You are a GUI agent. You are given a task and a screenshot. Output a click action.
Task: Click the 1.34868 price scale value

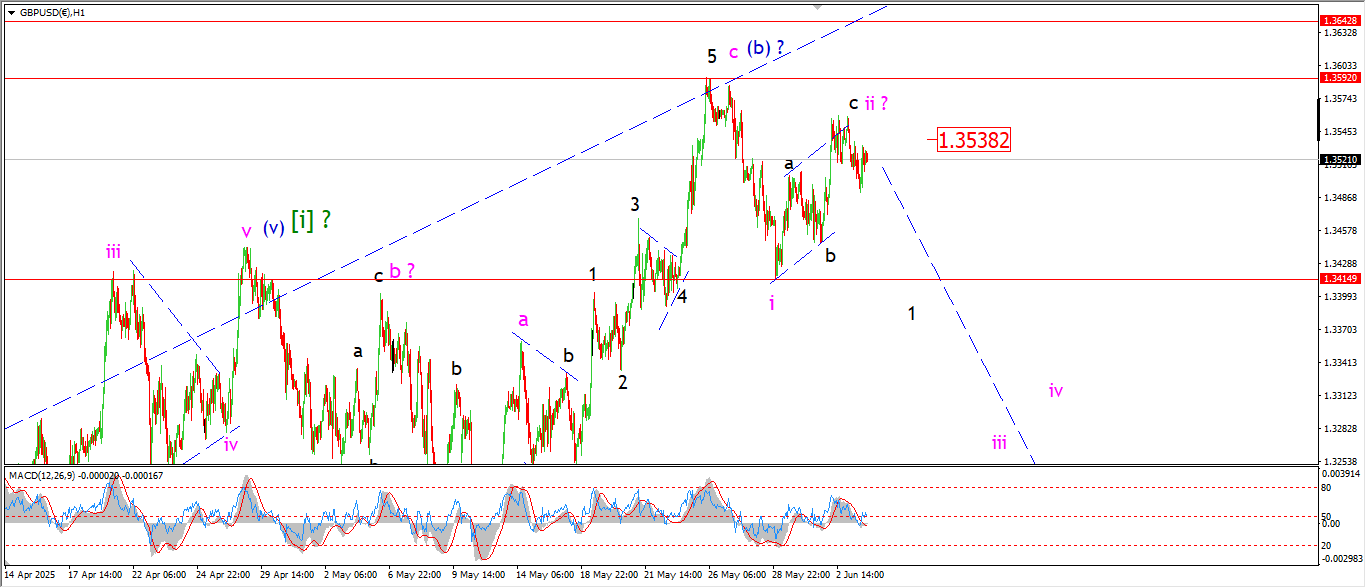pyautogui.click(x=1340, y=198)
